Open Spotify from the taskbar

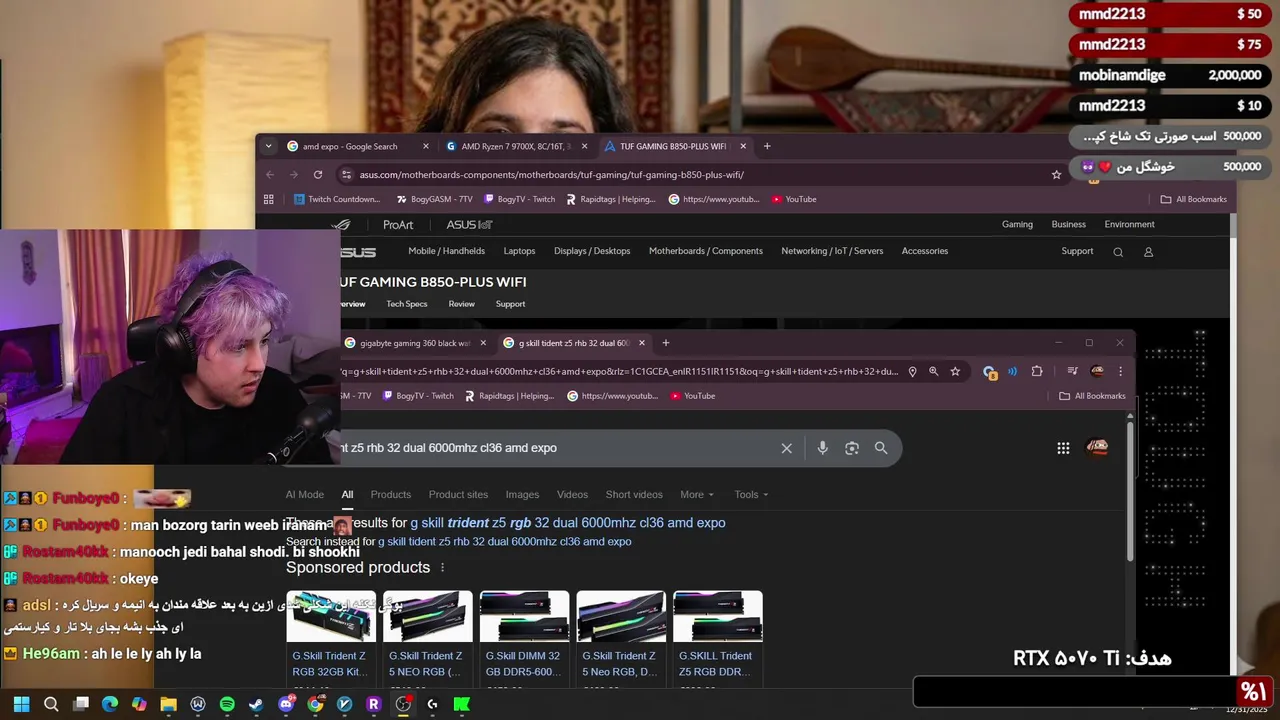point(227,704)
